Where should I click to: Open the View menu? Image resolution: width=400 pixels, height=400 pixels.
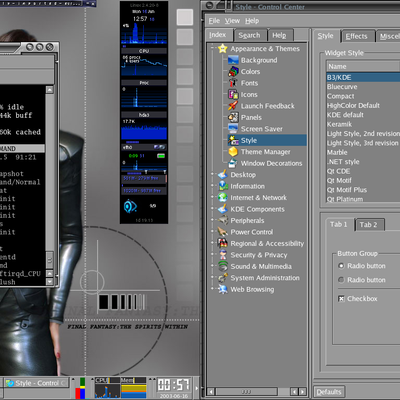232,21
